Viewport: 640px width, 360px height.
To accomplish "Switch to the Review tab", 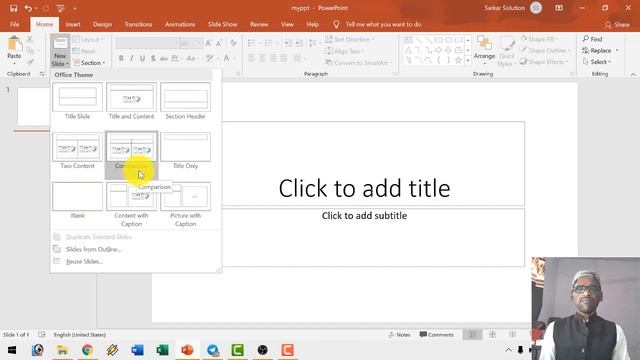I will coord(259,24).
